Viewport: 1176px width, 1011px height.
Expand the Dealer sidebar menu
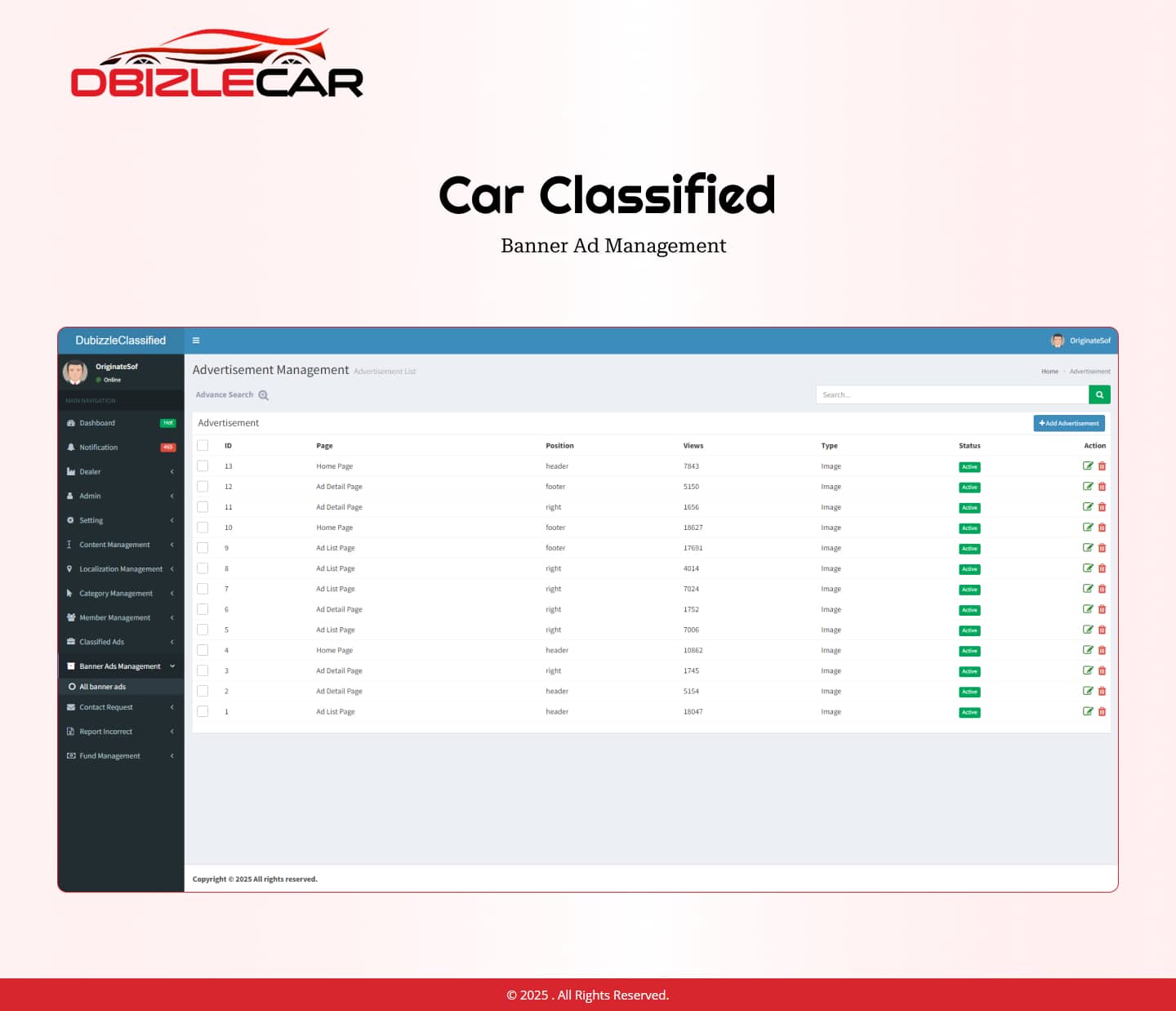pos(121,472)
